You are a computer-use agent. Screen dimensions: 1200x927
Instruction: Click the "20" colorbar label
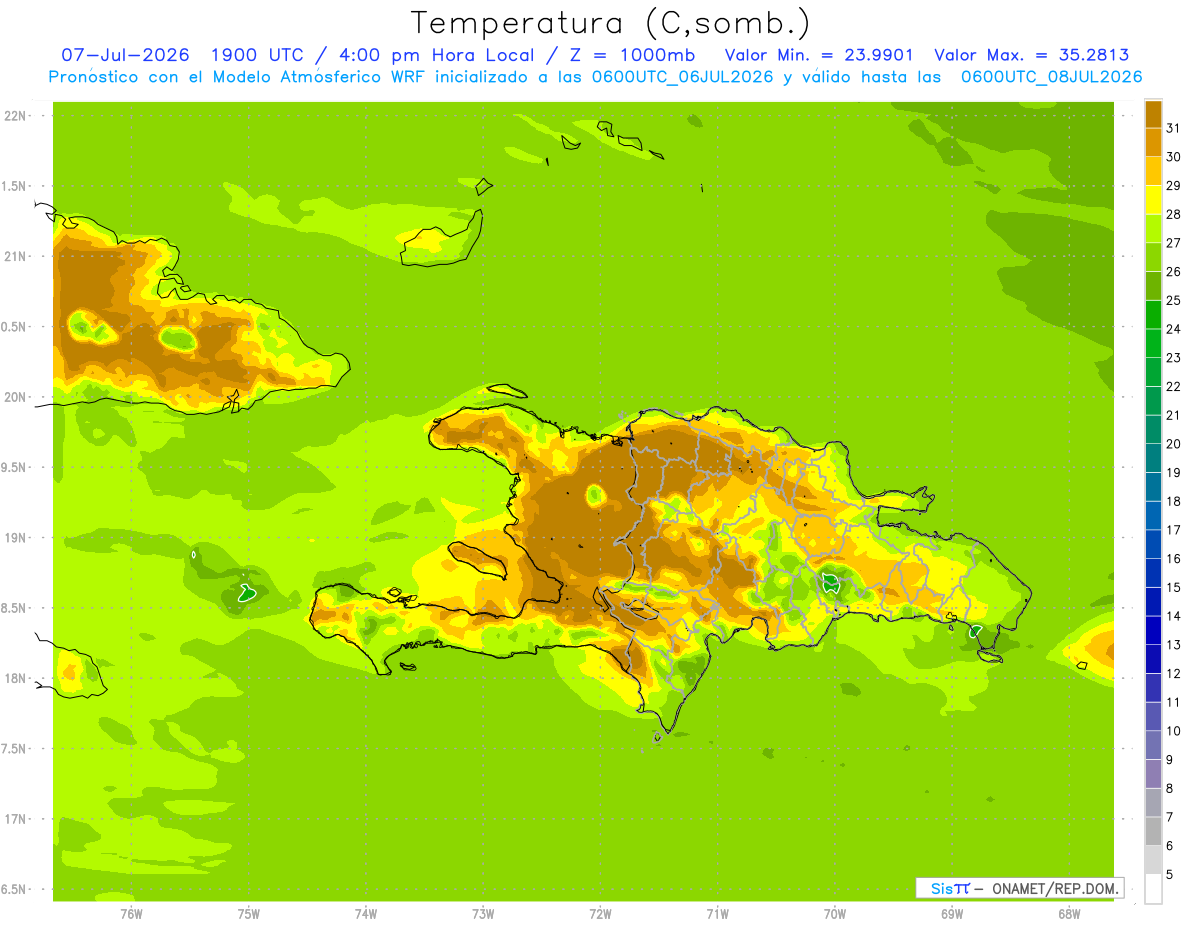[x=1174, y=444]
